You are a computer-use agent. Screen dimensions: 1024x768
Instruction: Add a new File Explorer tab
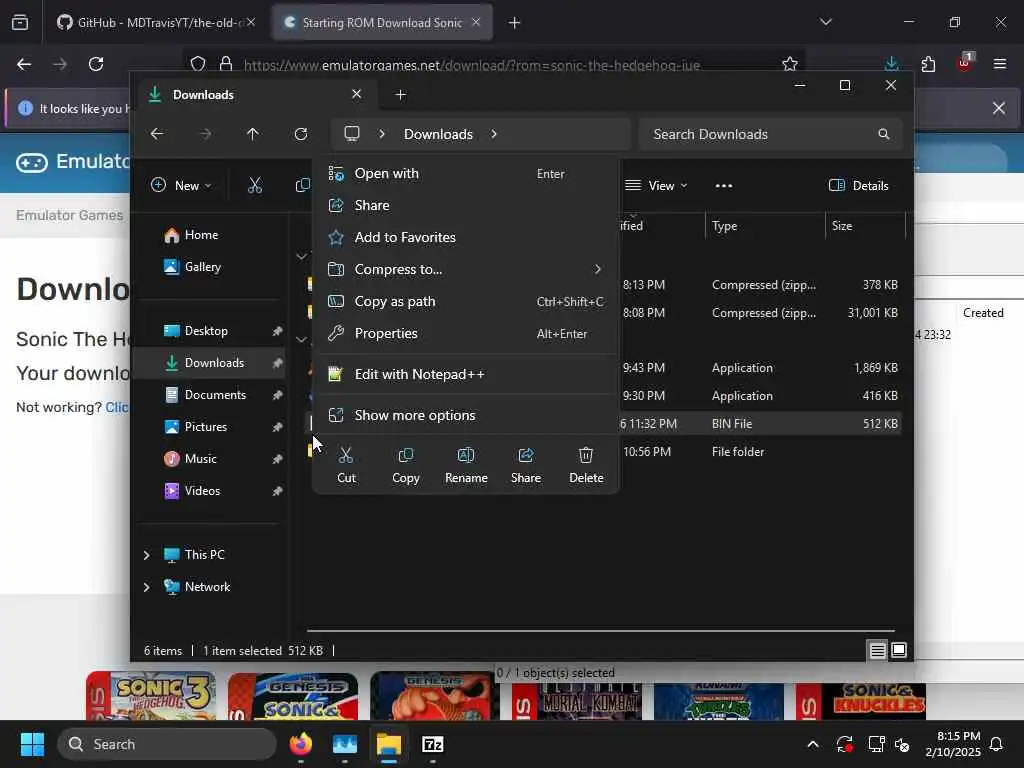[400, 95]
